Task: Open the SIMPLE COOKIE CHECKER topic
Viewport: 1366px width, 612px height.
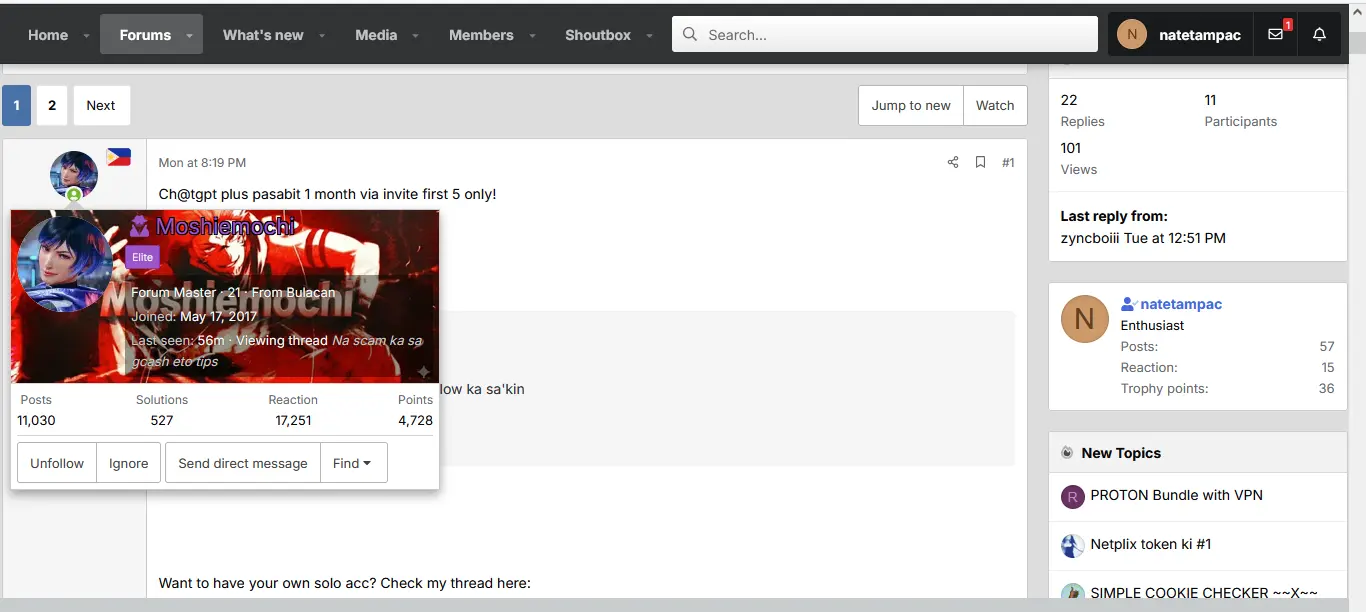Action: click(x=1205, y=593)
